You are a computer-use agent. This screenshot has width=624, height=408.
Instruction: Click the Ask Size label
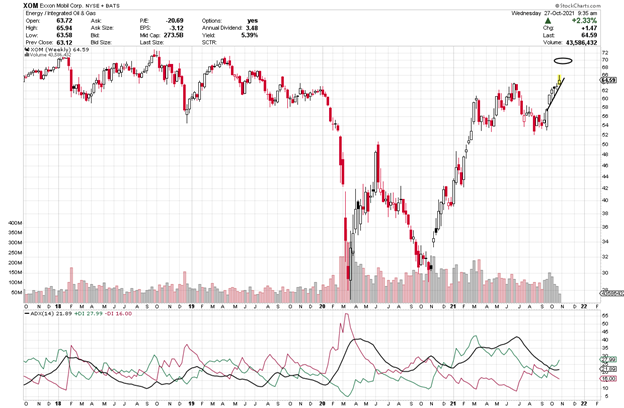pos(102,28)
